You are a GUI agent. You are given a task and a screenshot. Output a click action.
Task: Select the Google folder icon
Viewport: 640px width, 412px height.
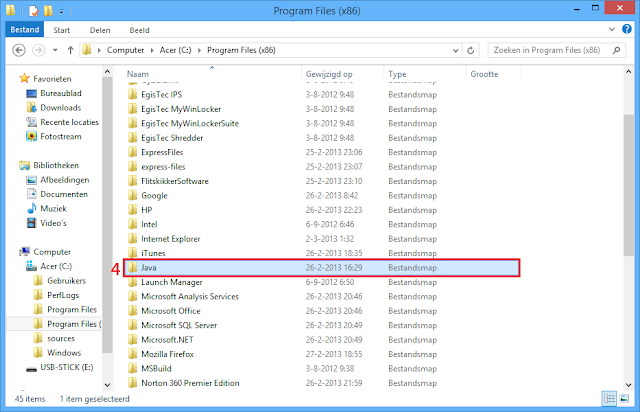(132, 195)
